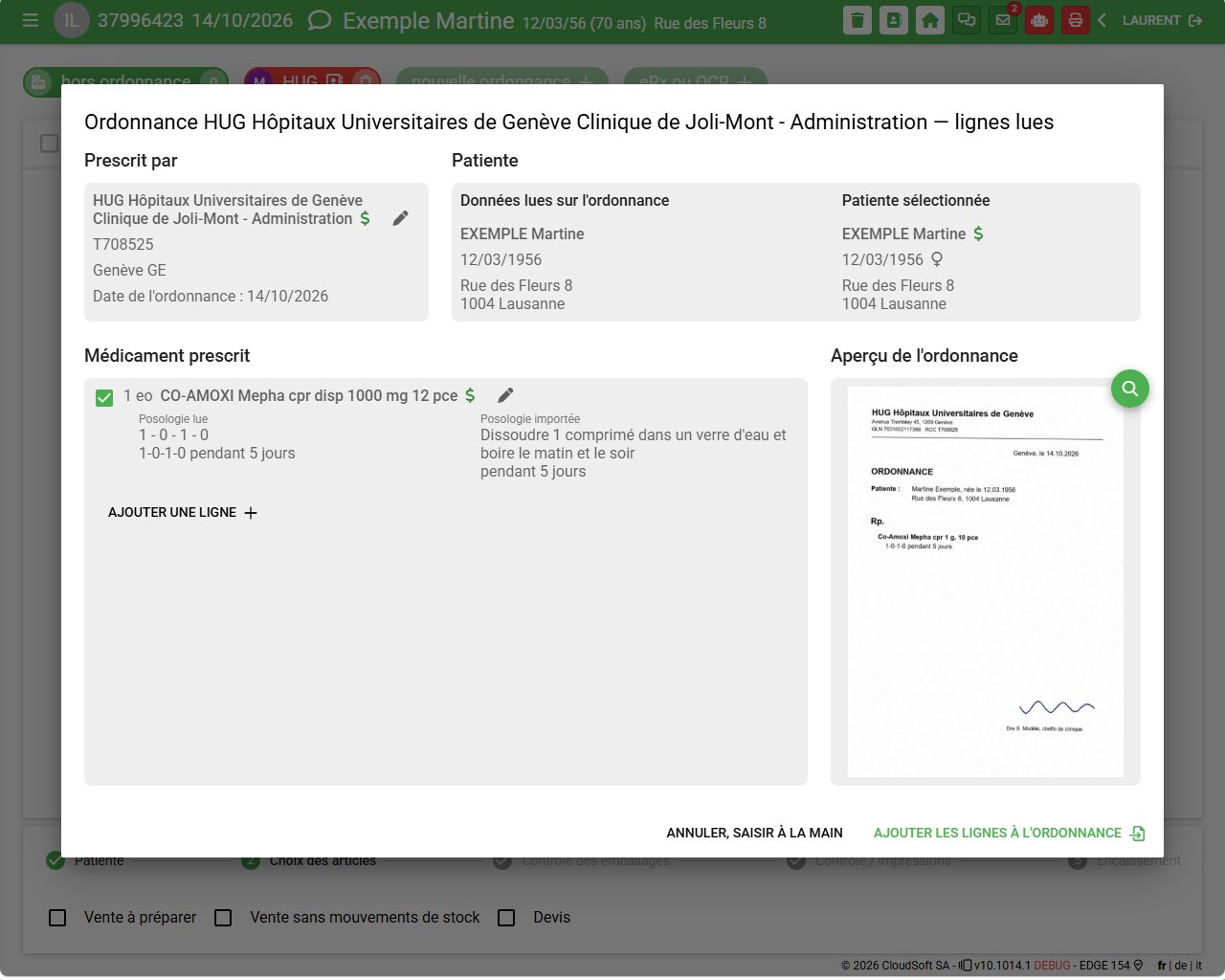Click the dollar icon after CO-AMOXI Mepha line
Viewport: 1225px width, 980px height.
[x=470, y=395]
